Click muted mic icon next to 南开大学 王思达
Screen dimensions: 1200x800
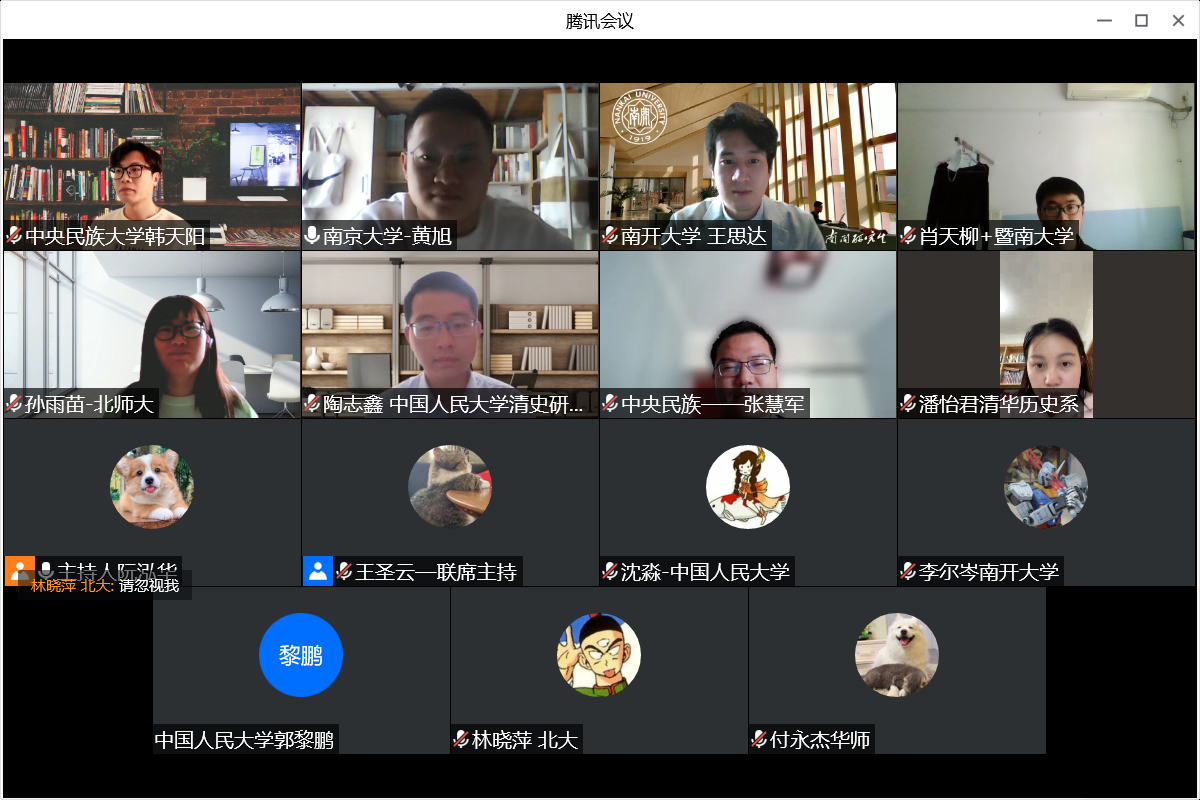click(610, 236)
